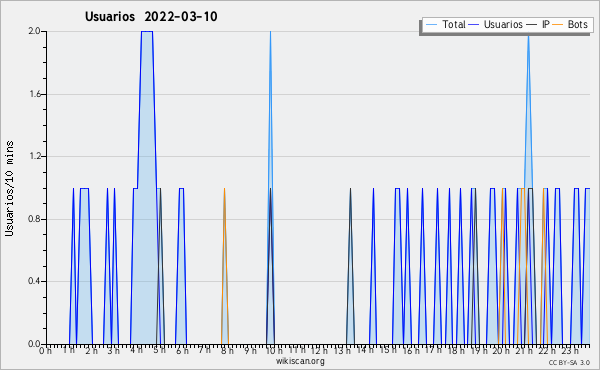The image size is (600, 370).
Task: Click the 'Usuarios' legend entry
Action: [503, 24]
